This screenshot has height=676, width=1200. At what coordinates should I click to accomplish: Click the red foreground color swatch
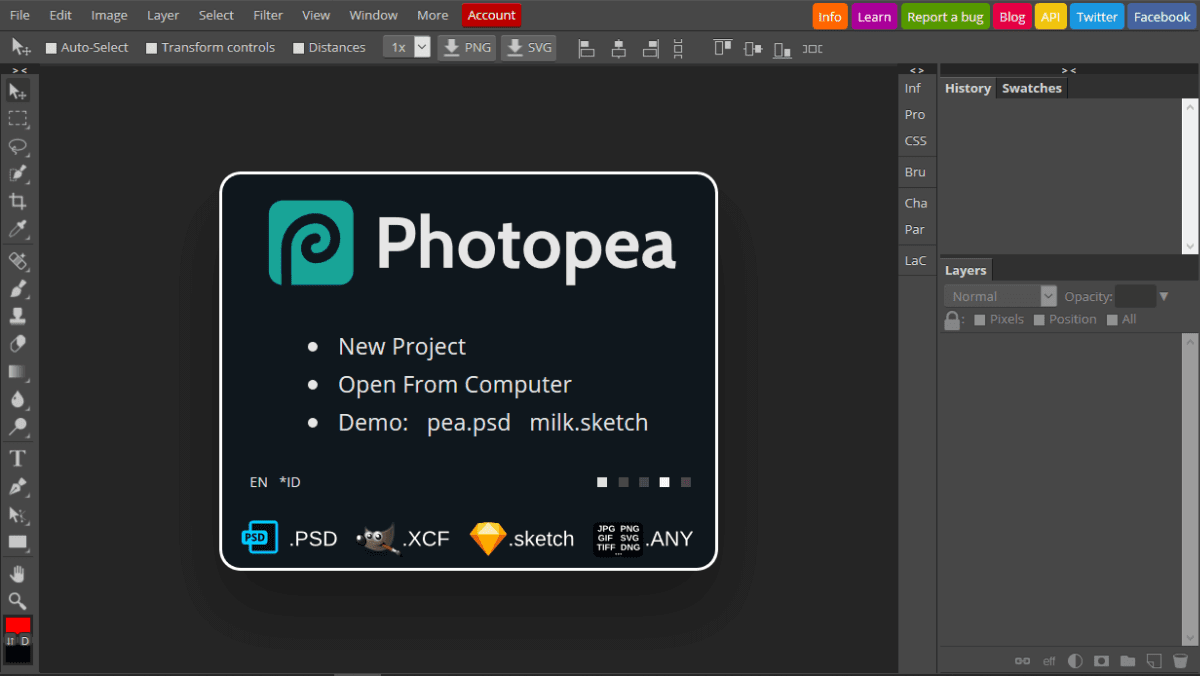click(18, 624)
